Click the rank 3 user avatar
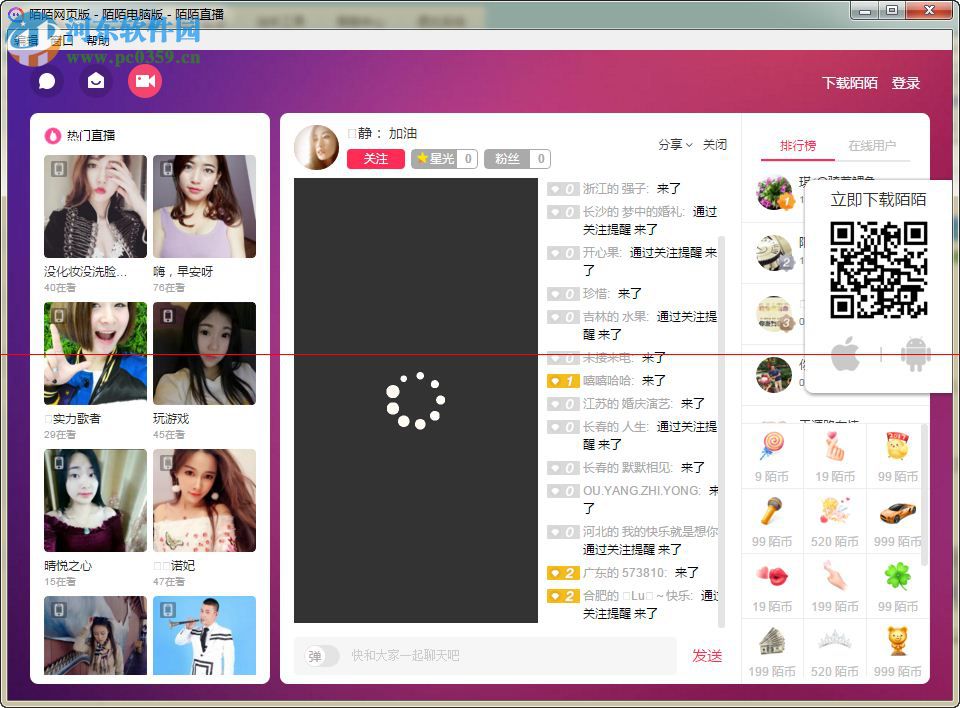The height and width of the screenshot is (708, 960). point(774,314)
